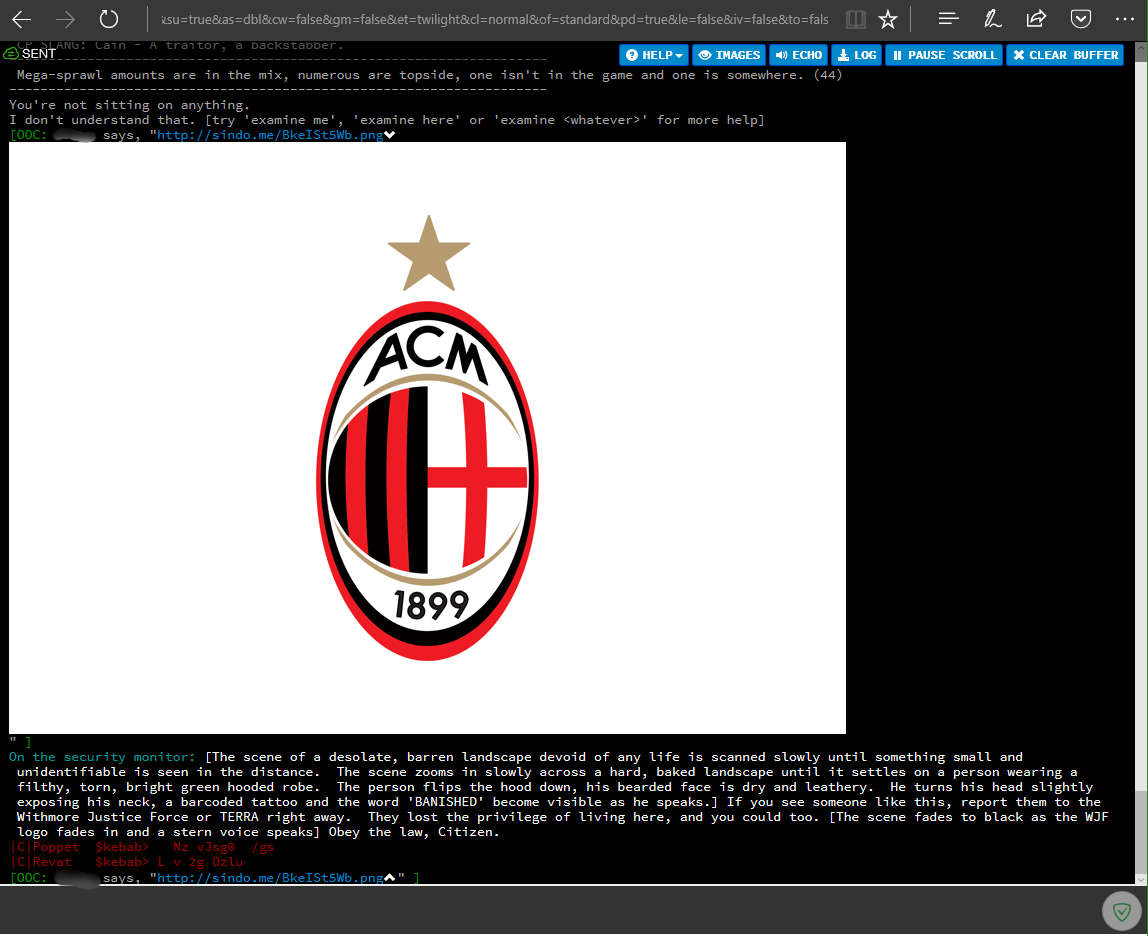This screenshot has width=1148, height=936.
Task: Open reading view from the book icon
Action: point(855,20)
